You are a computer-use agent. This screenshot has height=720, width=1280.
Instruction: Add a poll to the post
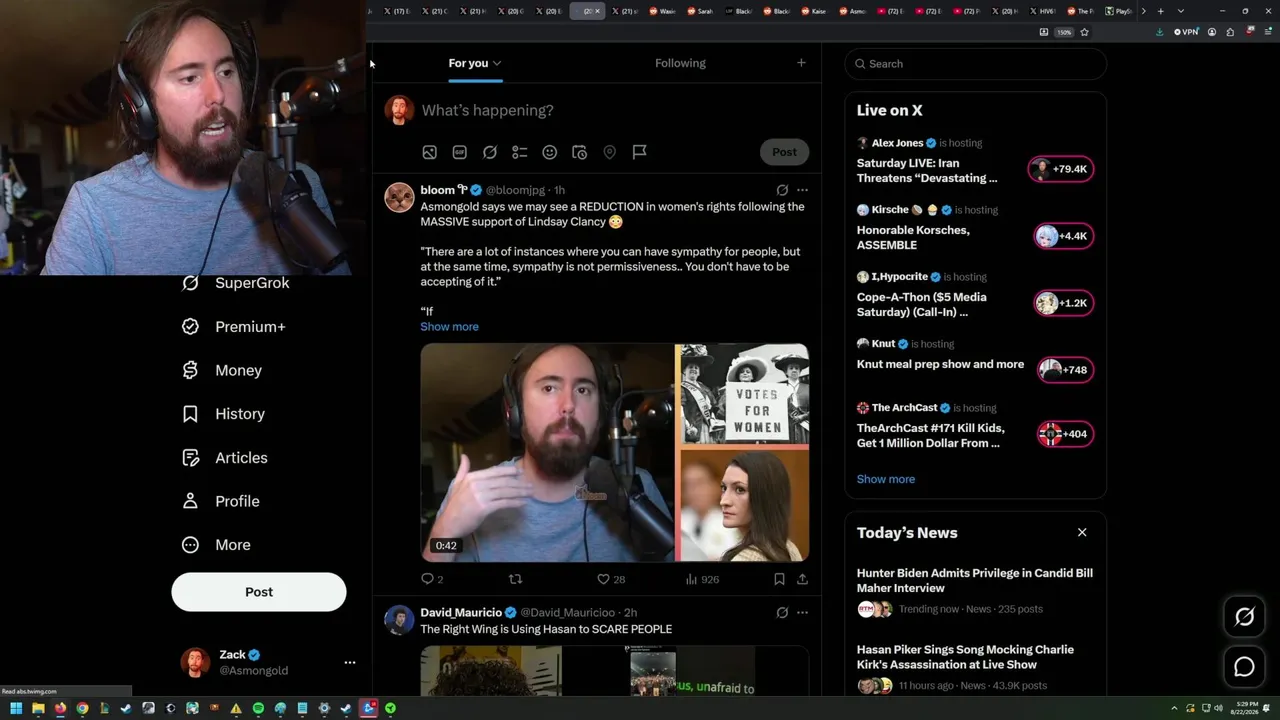point(519,152)
